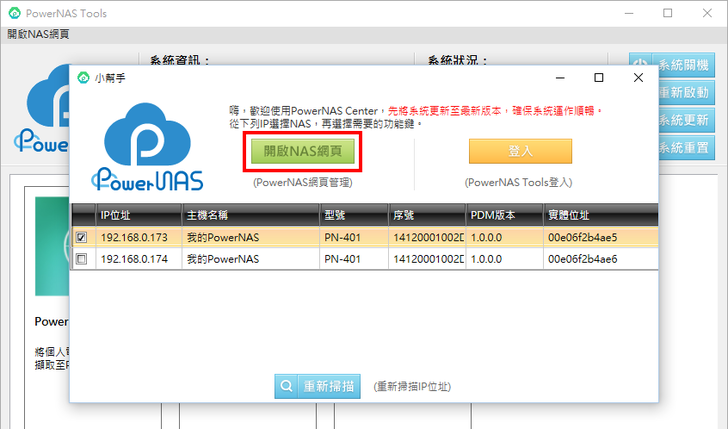This screenshot has width=728, height=429.
Task: Click the 小幫手 dialog title bar icon
Action: pyautogui.click(x=83, y=78)
